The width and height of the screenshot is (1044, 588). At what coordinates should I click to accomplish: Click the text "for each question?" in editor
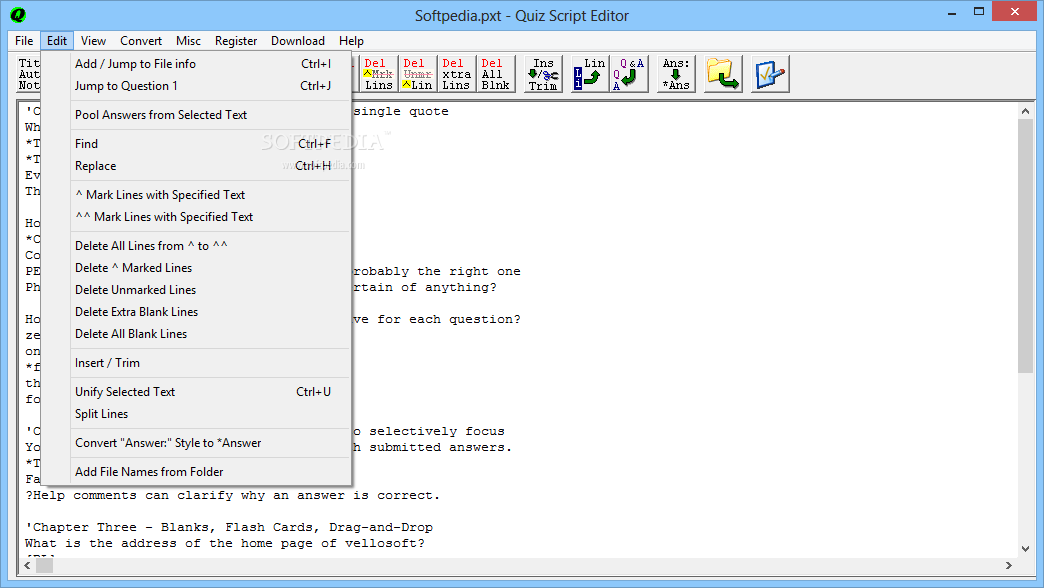(x=449, y=320)
